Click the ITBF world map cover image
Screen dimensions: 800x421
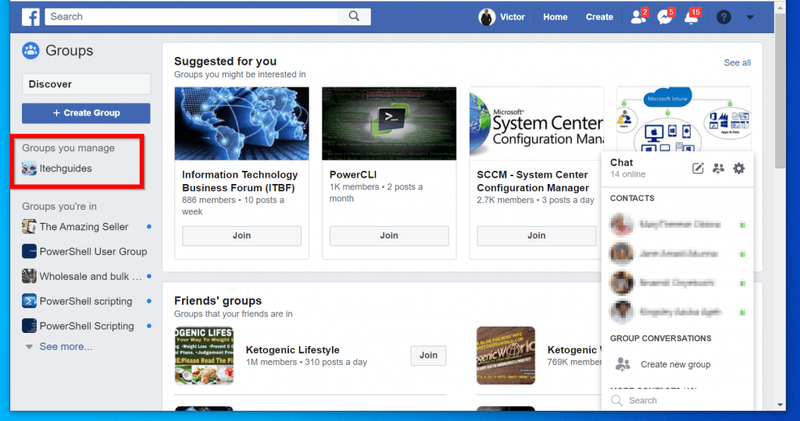(x=242, y=123)
